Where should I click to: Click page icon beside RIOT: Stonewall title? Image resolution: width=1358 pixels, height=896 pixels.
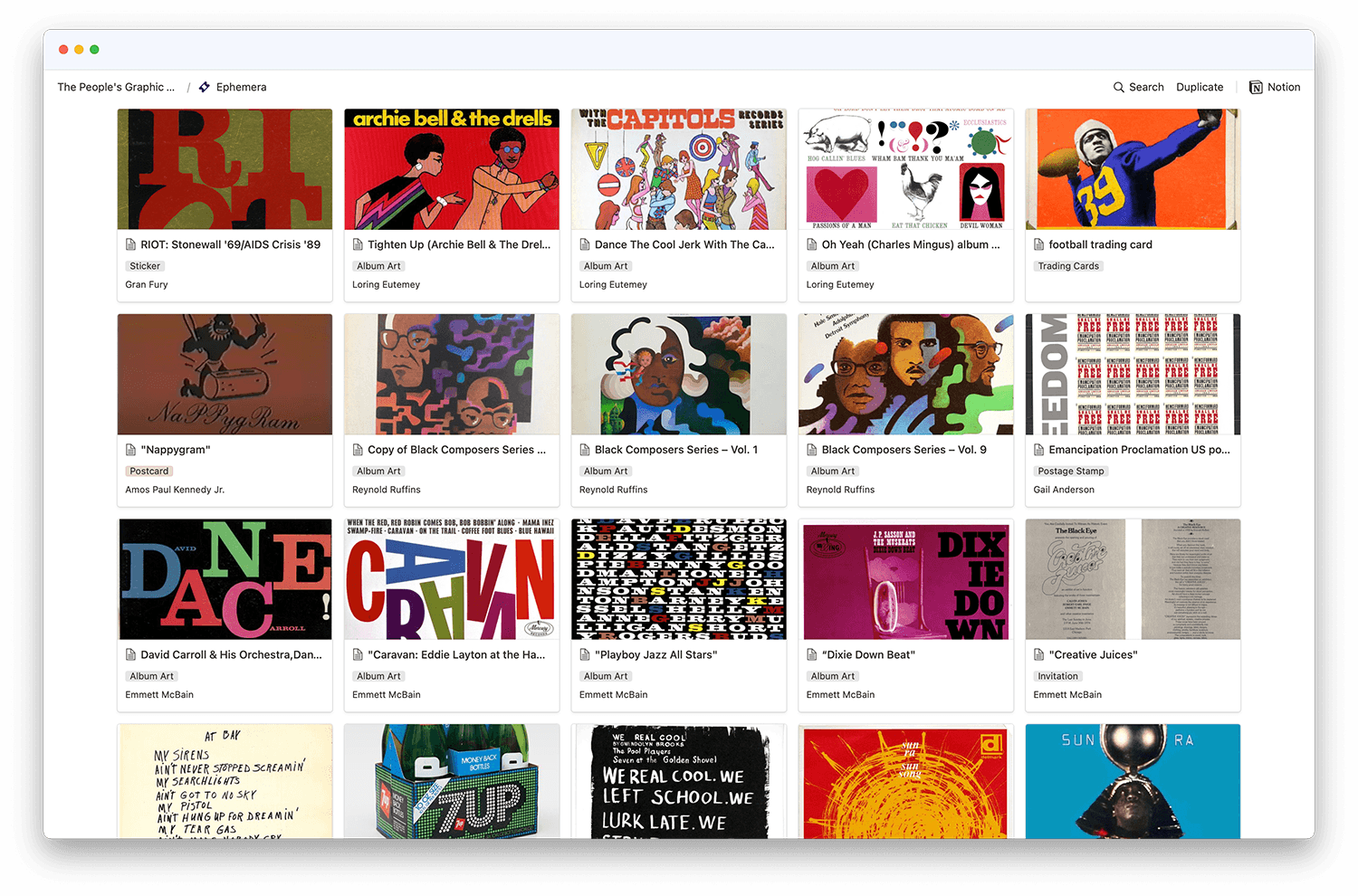click(130, 244)
